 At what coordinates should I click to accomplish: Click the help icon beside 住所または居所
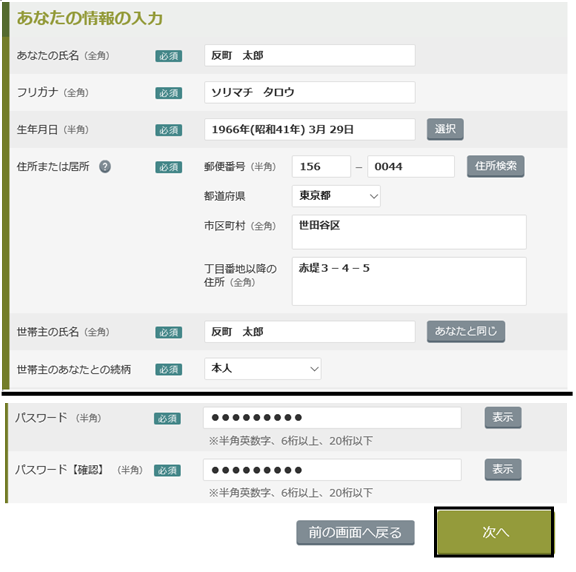(x=105, y=167)
